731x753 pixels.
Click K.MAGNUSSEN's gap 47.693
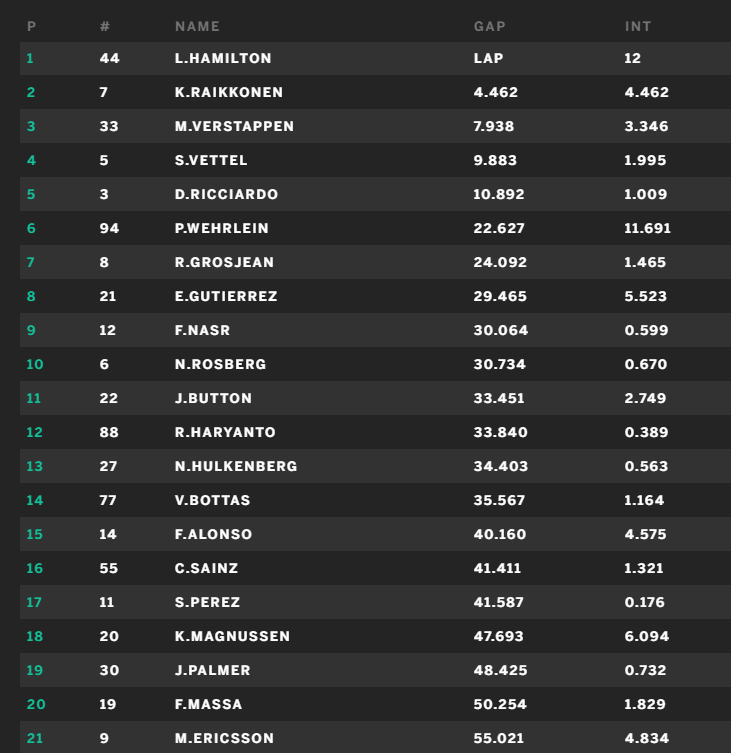pyautogui.click(x=498, y=636)
